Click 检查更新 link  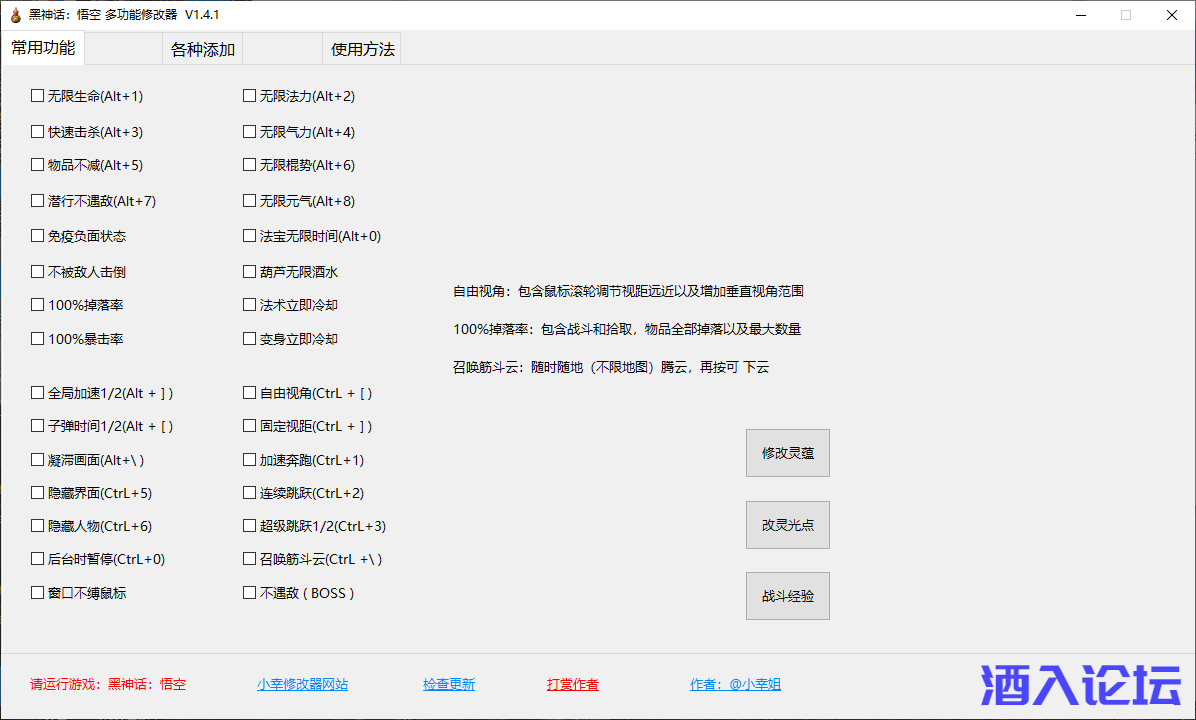[x=449, y=684]
